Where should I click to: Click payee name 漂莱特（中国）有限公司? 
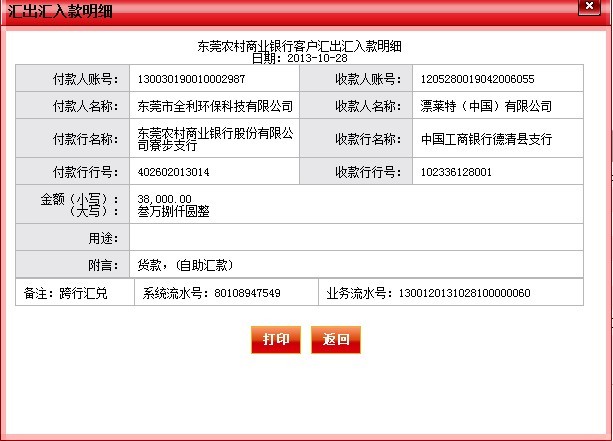[x=486, y=106]
